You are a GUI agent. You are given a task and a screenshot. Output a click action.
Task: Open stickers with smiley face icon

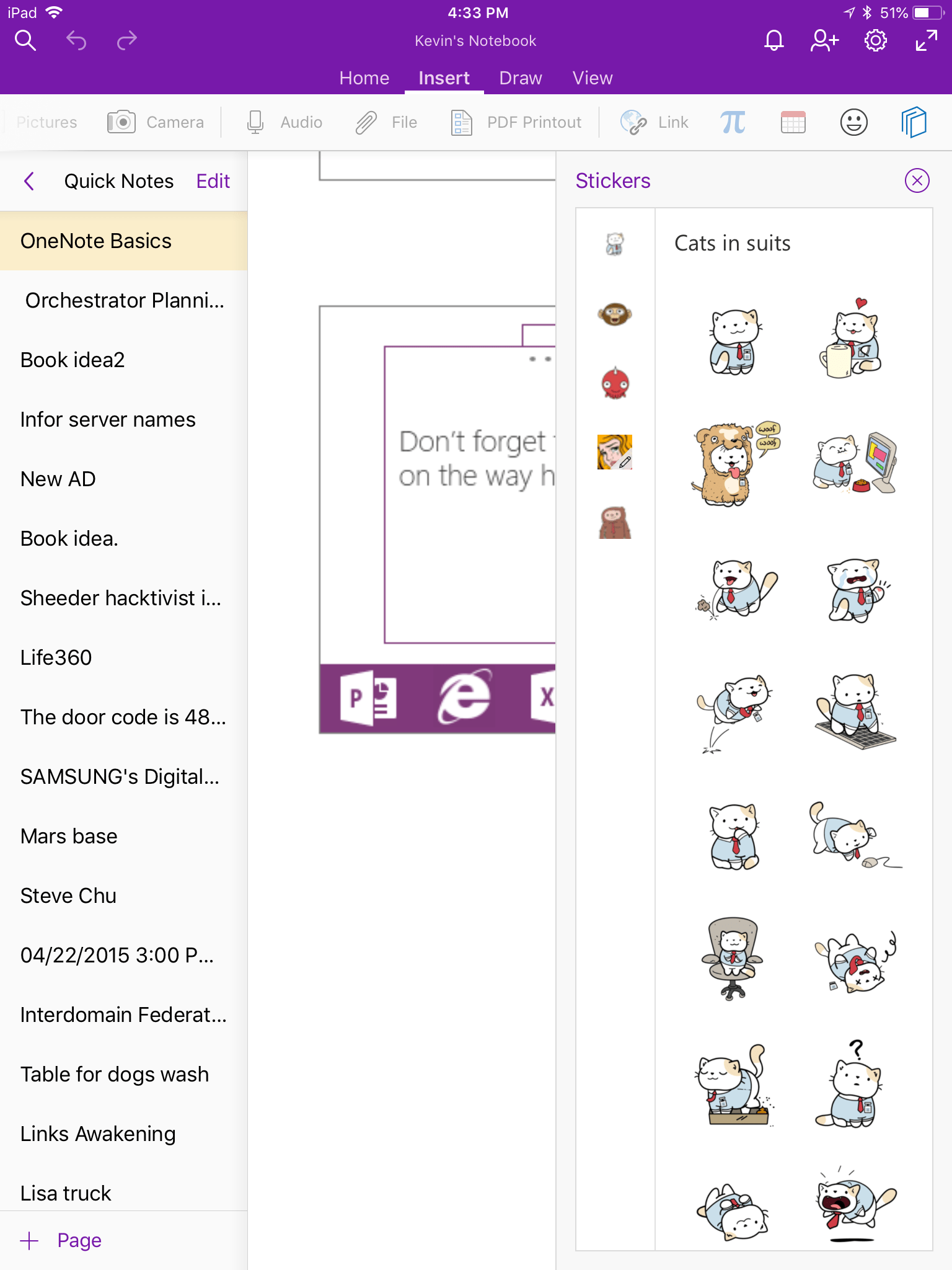click(853, 122)
